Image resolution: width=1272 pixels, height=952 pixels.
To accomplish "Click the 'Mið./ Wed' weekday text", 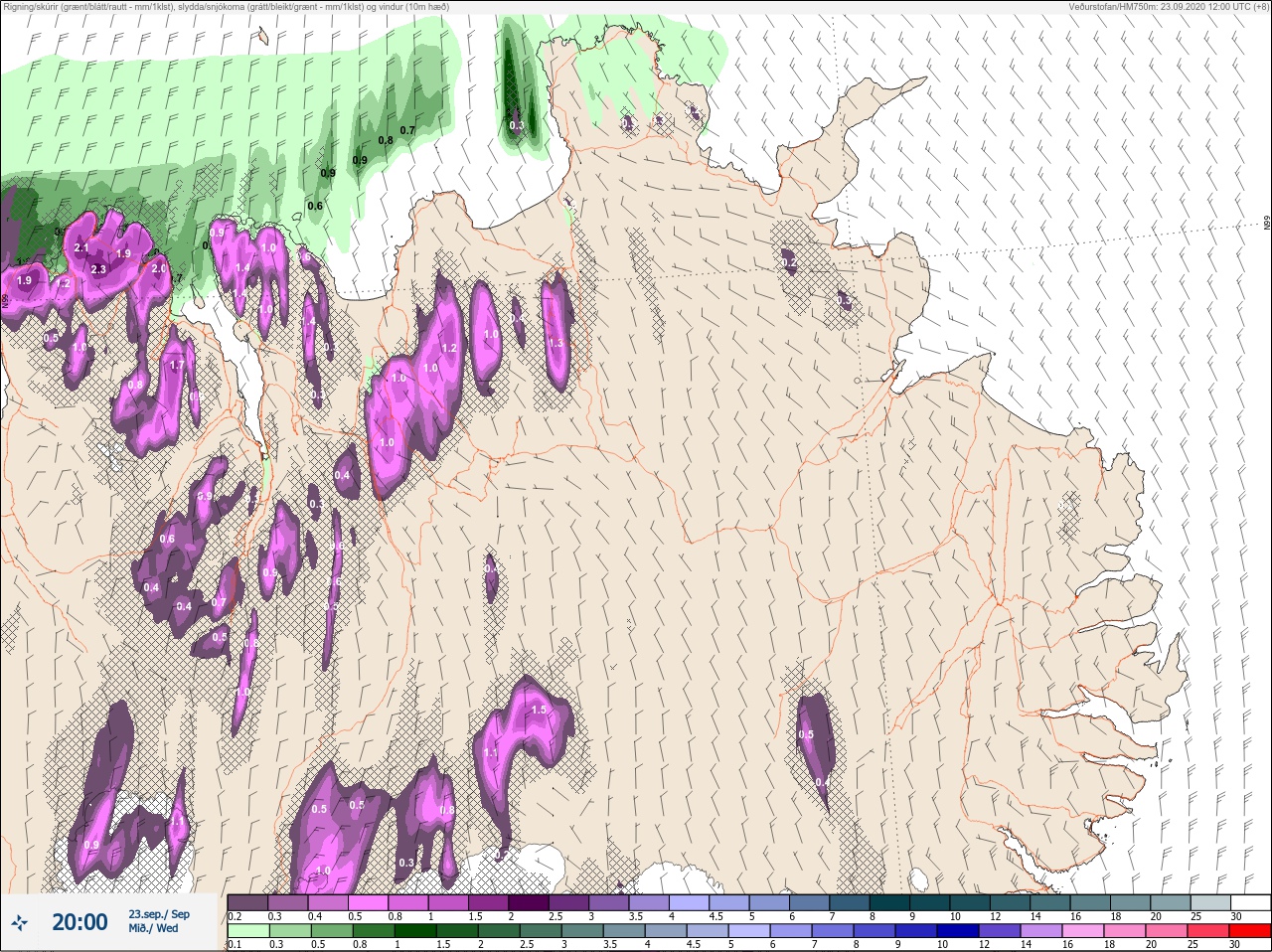I will click(152, 929).
